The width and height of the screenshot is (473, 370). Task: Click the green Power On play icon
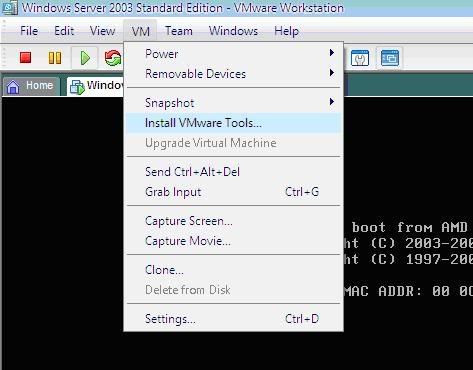85,58
